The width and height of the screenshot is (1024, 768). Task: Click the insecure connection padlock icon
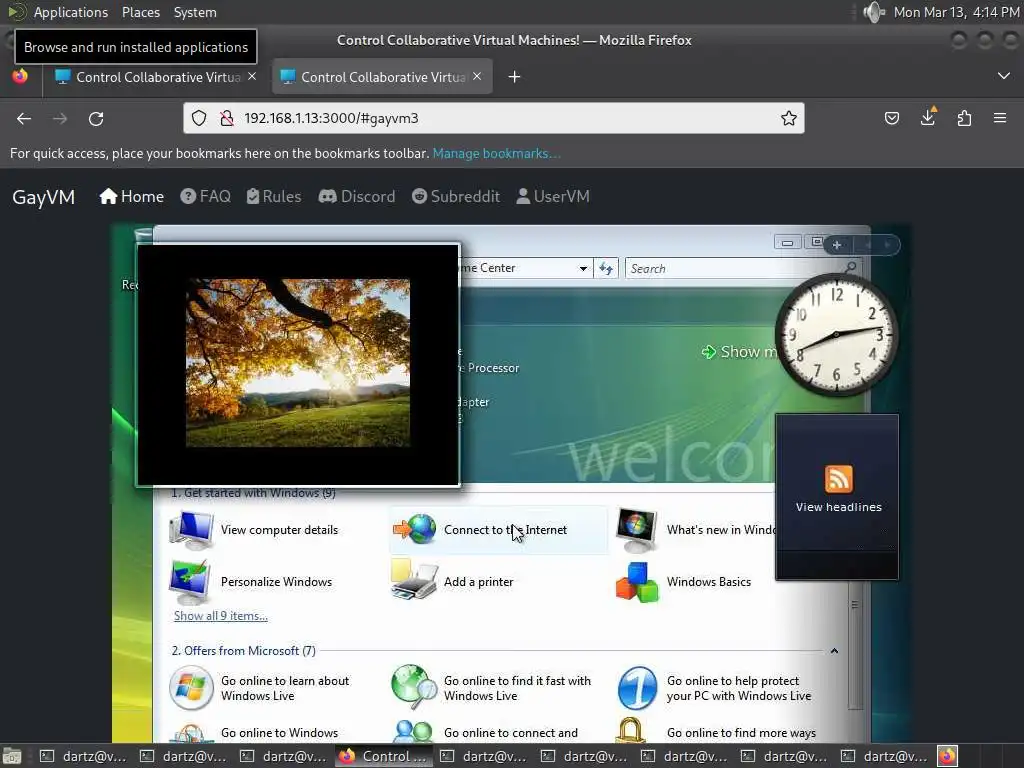pyautogui.click(x=227, y=118)
